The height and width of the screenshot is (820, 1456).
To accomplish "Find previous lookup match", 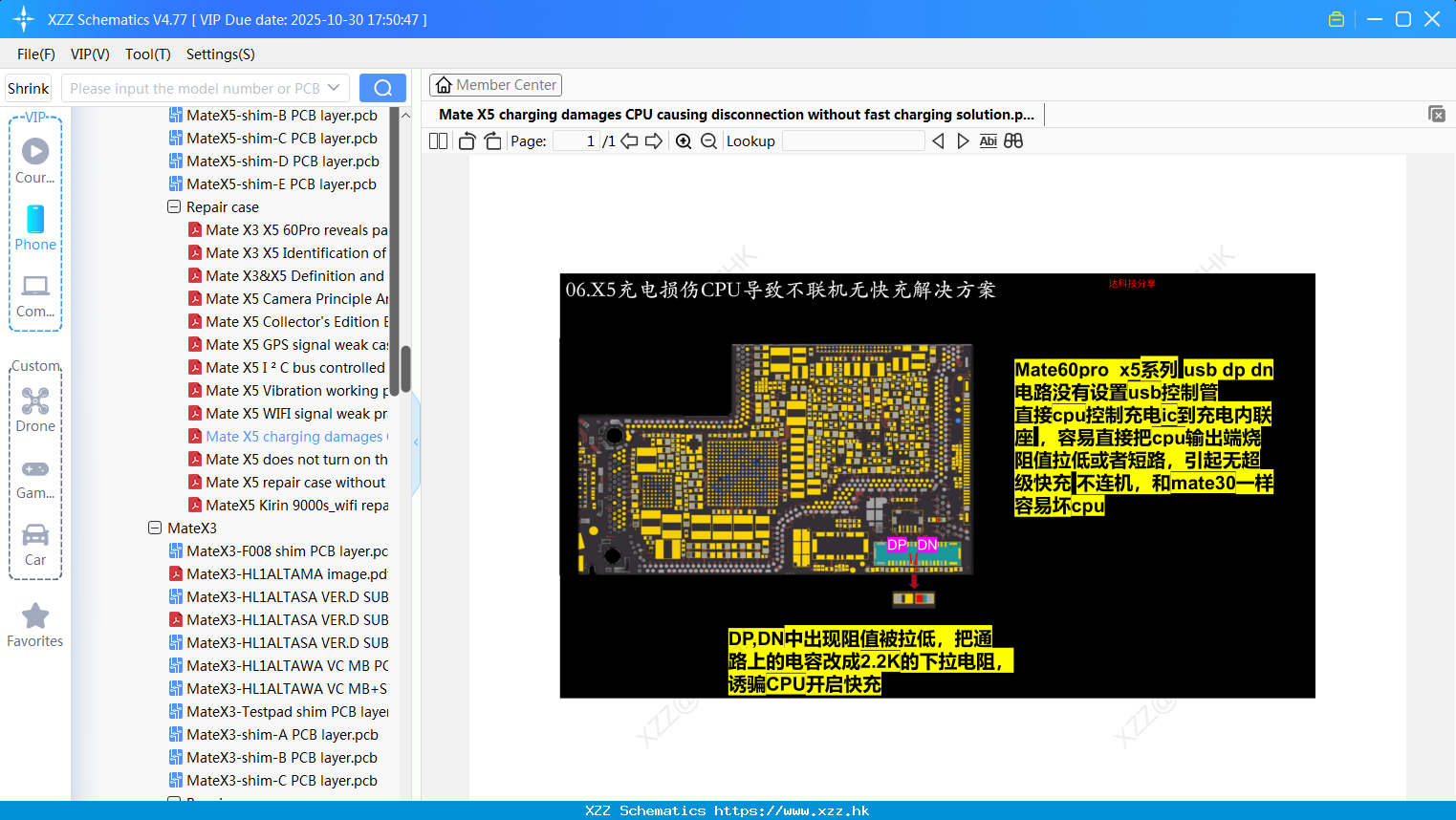I will pos(938,141).
